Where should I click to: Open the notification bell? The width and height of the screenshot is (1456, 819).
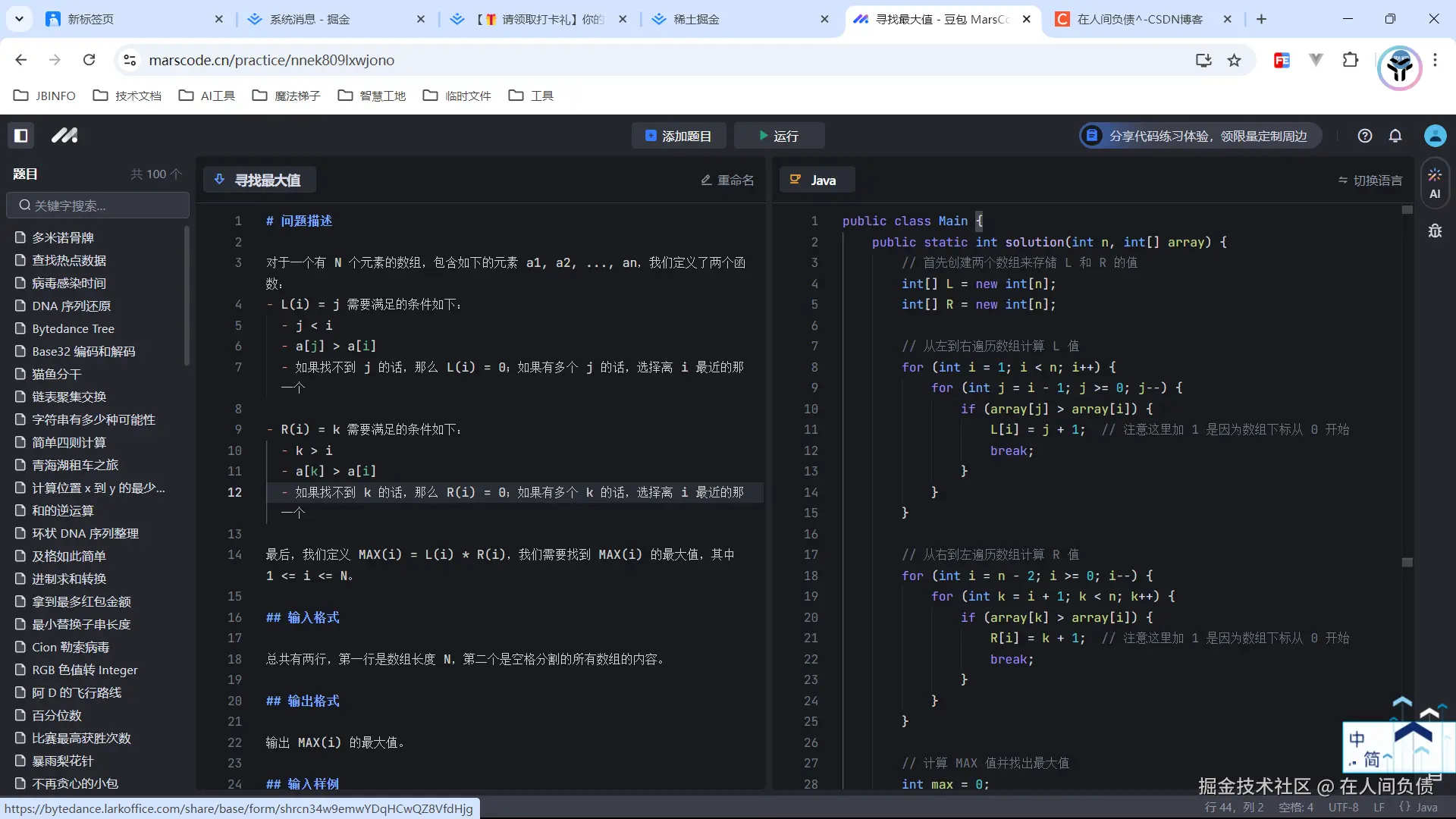[1395, 136]
